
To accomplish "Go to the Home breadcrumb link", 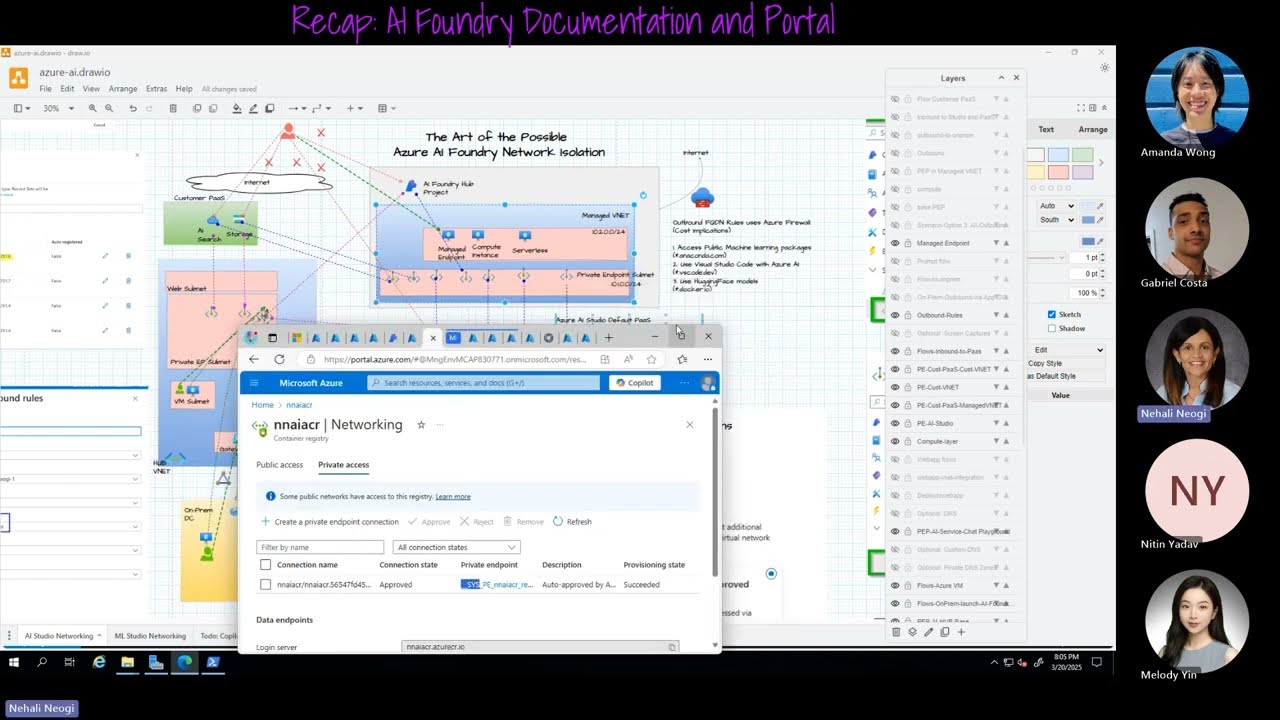I will click(263, 405).
